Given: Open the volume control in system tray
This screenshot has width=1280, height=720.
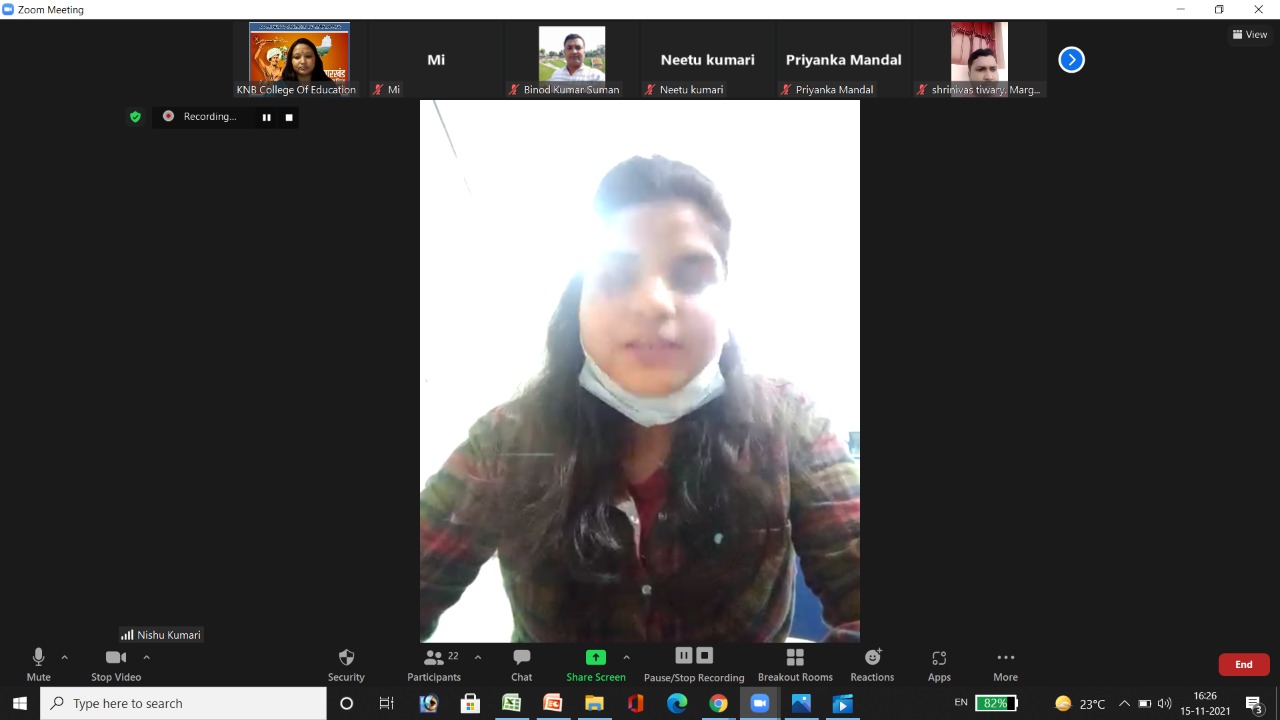Looking at the screenshot, I should point(1164,704).
